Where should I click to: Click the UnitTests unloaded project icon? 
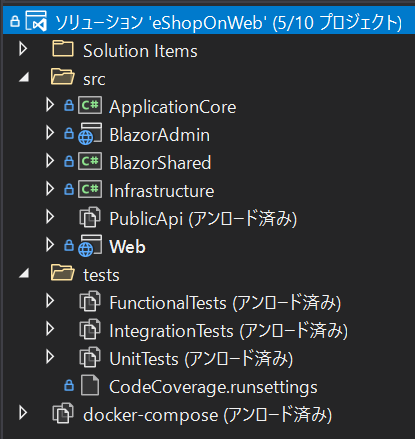click(x=90, y=357)
